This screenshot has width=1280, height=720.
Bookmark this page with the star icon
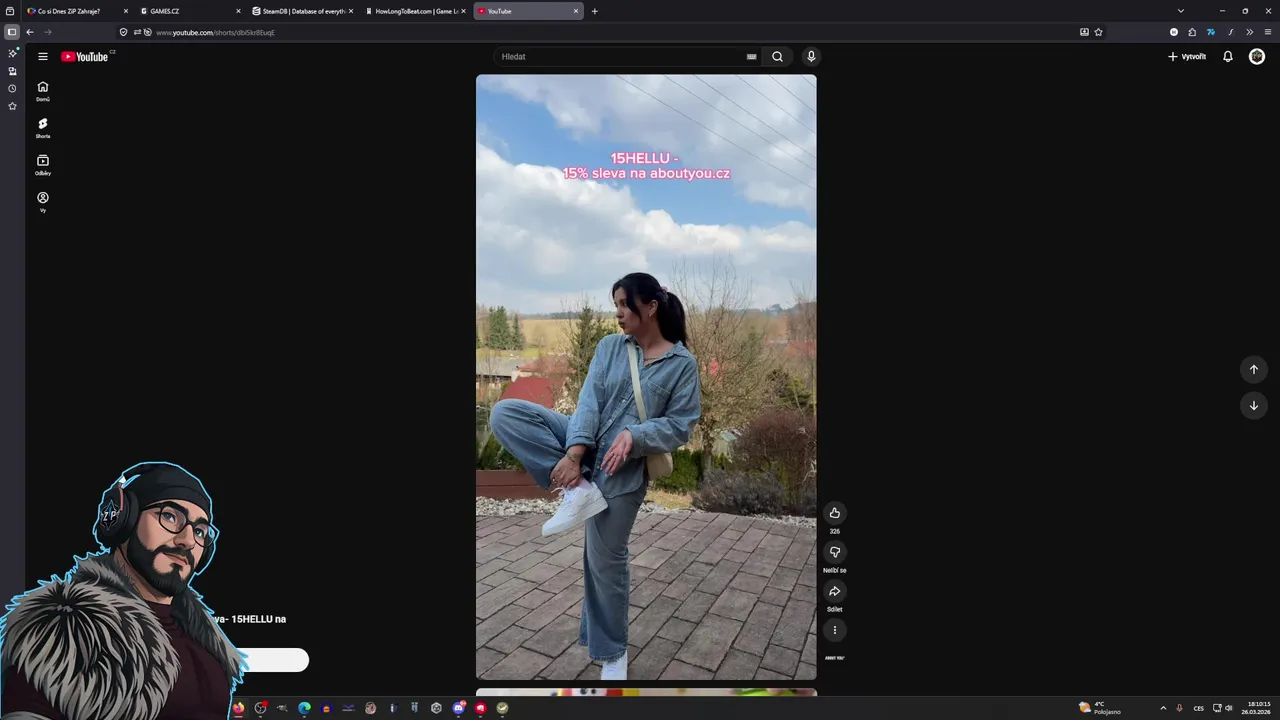[x=1098, y=32]
